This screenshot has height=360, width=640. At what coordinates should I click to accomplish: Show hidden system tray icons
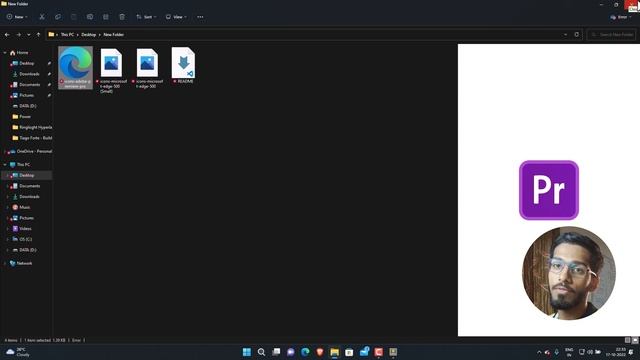pos(539,352)
